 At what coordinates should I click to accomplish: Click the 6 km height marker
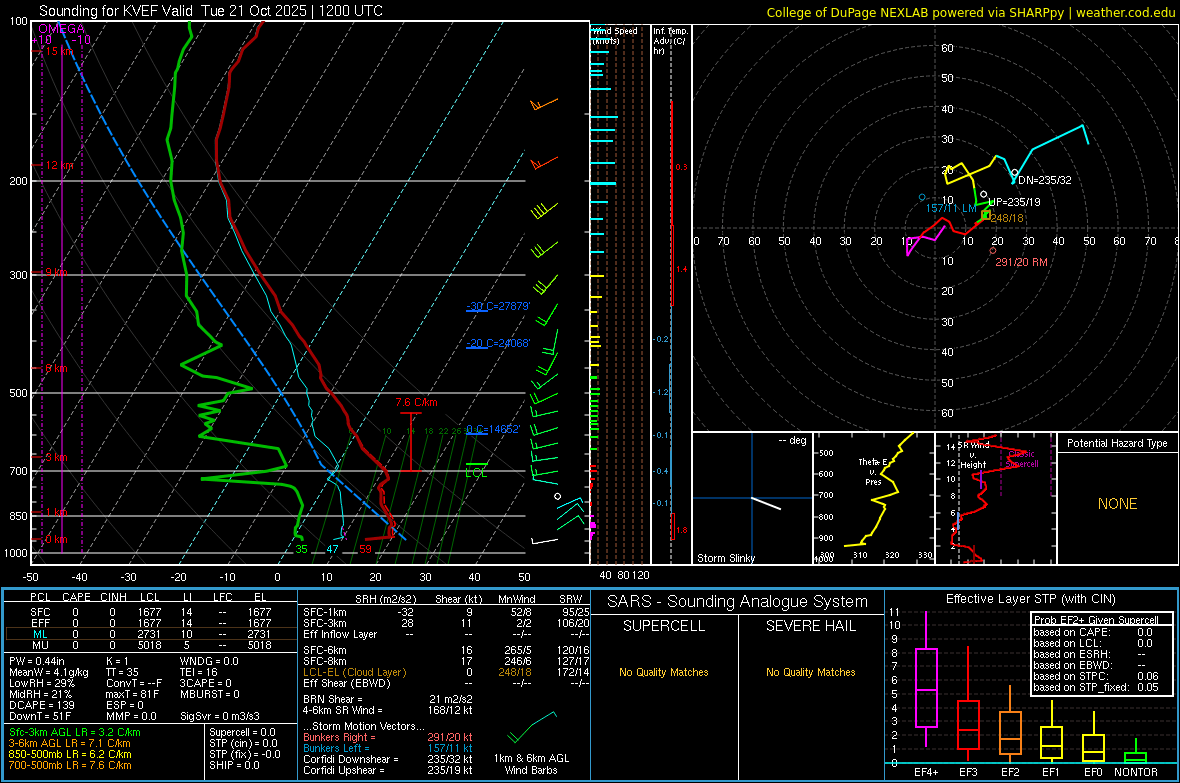point(52,368)
